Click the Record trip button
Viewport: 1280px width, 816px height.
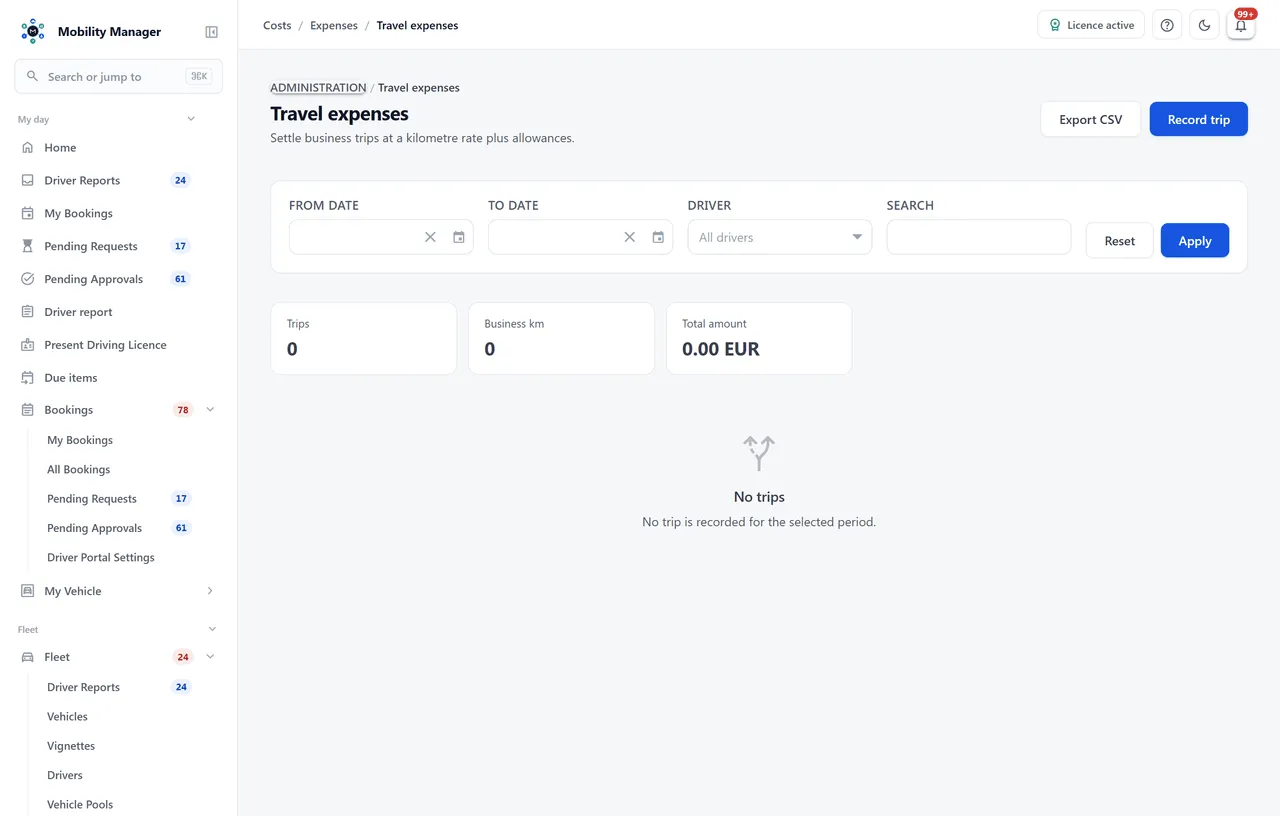click(1199, 119)
